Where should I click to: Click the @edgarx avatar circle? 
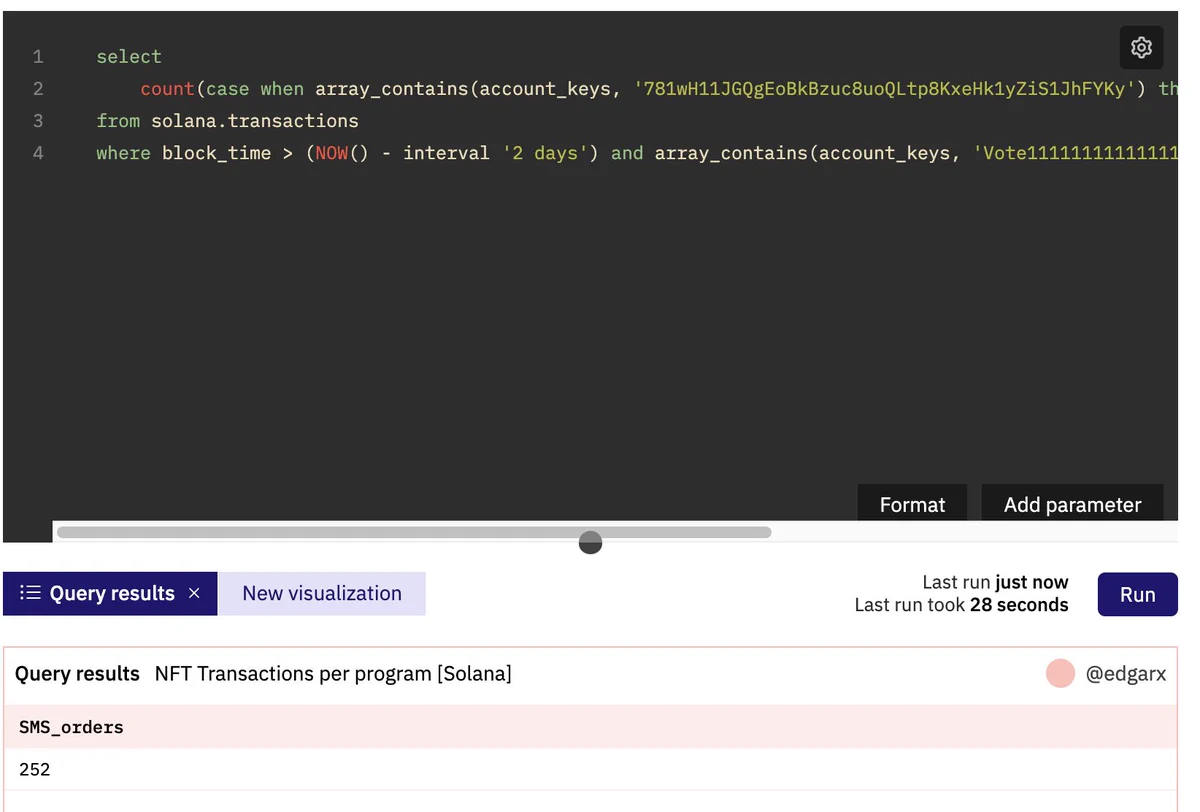click(1060, 673)
